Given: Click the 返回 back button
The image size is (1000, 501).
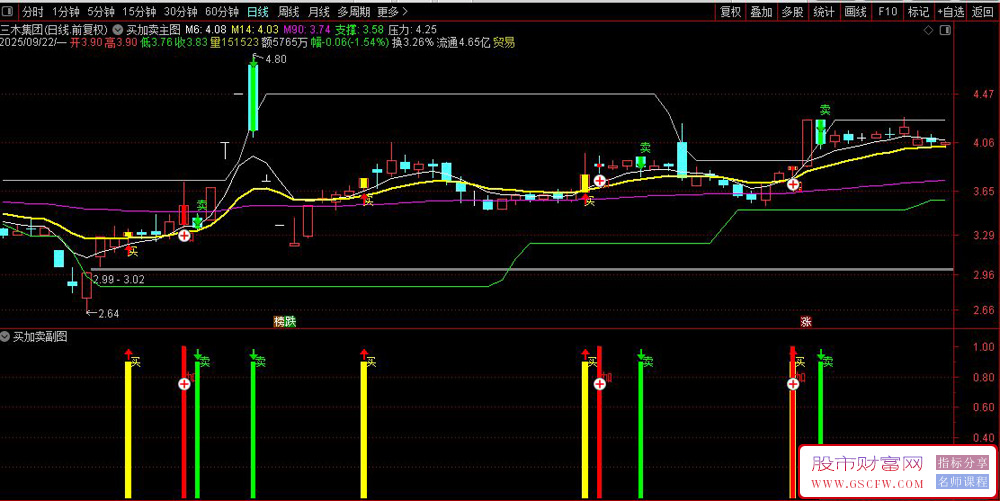Looking at the screenshot, I should pyautogui.click(x=983, y=11).
